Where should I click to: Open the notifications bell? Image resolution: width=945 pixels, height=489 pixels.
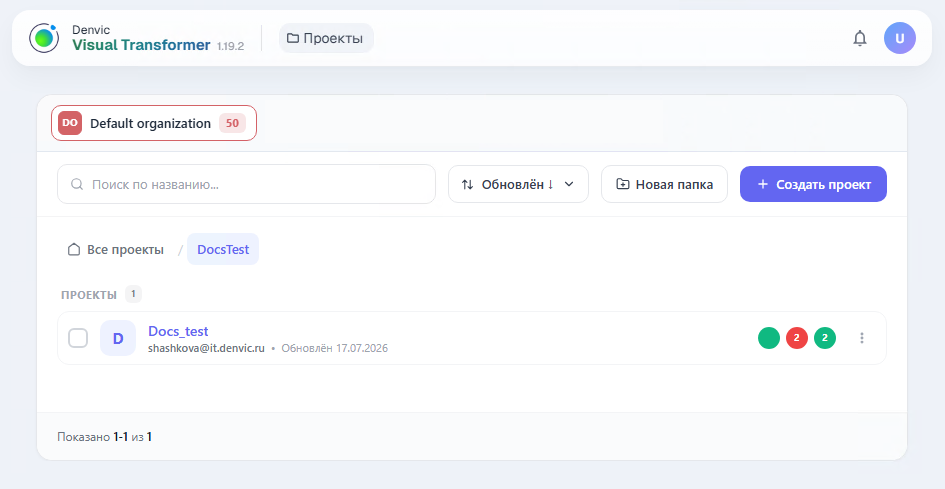tap(859, 39)
